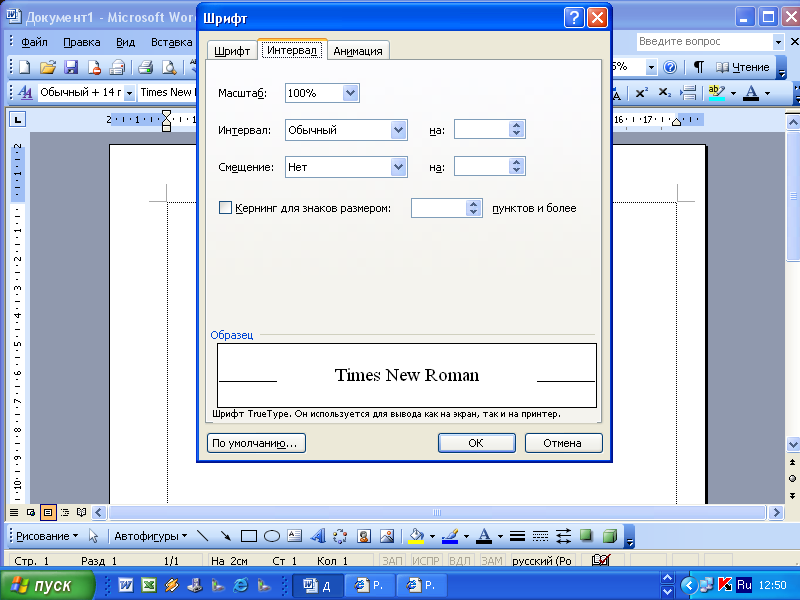The image size is (800, 600).
Task: Open the Файл menu
Action: [34, 42]
